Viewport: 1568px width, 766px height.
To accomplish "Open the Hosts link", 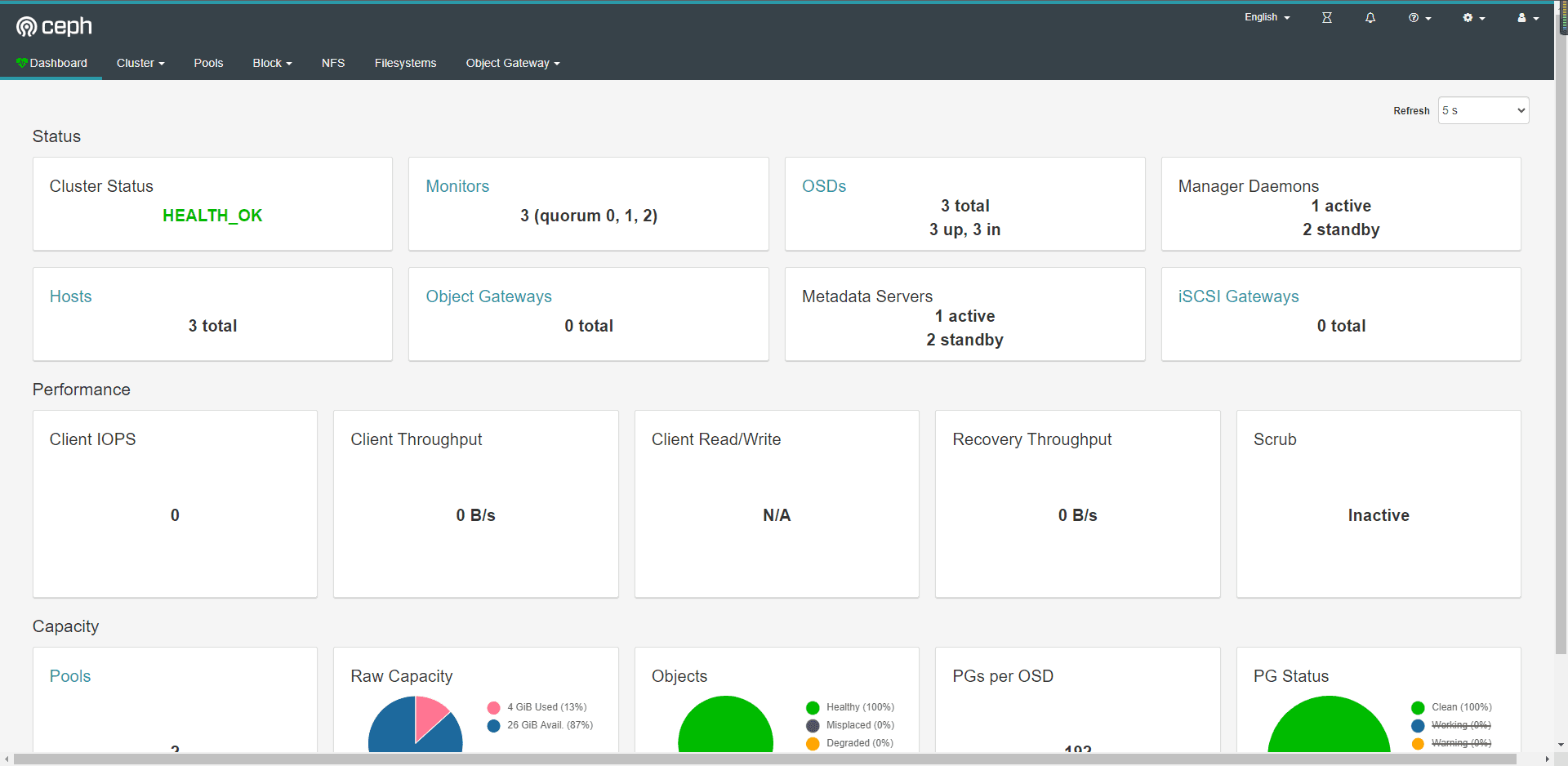I will click(70, 296).
